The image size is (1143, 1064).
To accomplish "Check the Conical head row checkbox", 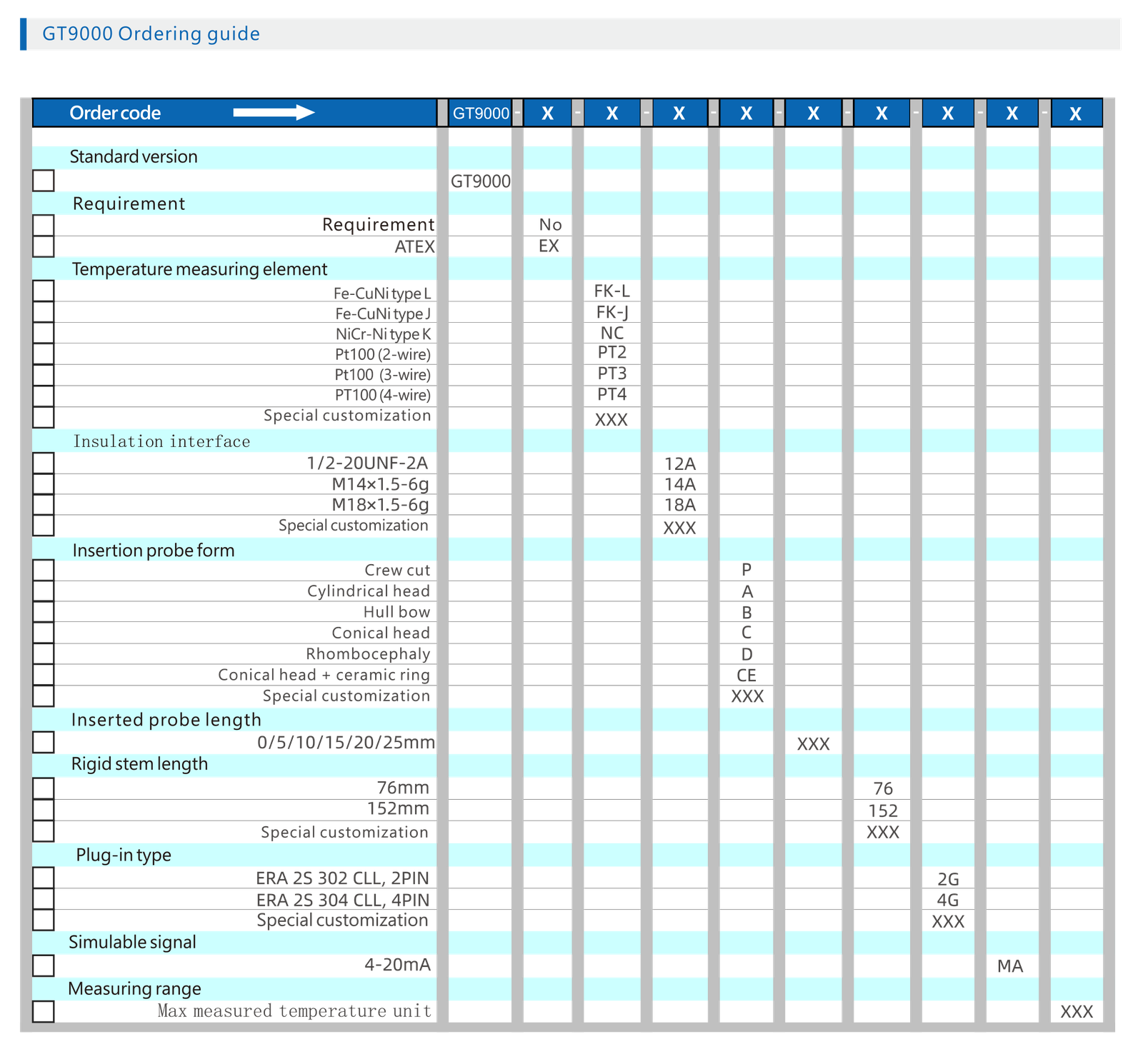I will point(44,633).
